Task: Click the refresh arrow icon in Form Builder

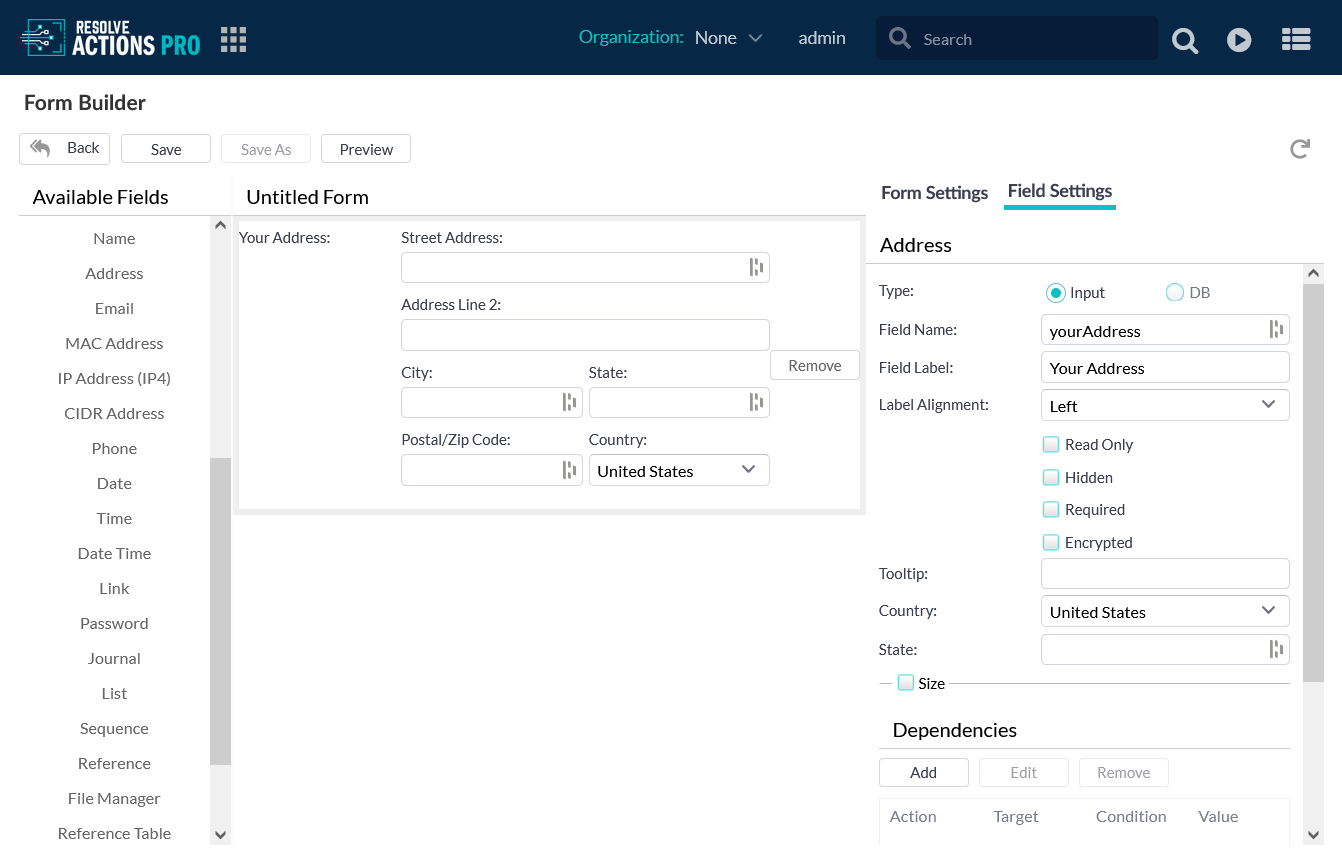Action: coord(1299,149)
